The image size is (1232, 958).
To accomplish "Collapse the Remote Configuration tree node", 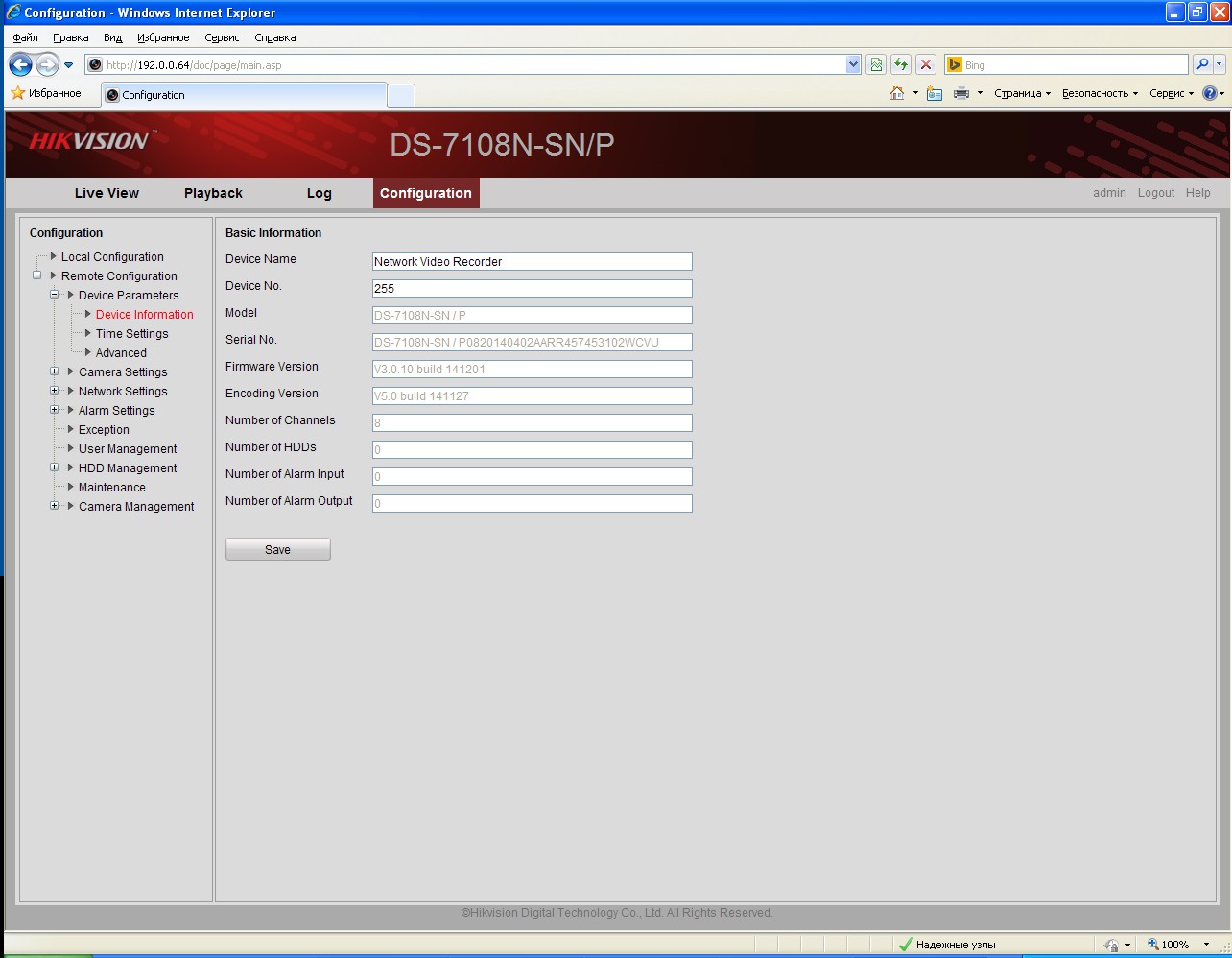I will click(x=37, y=275).
